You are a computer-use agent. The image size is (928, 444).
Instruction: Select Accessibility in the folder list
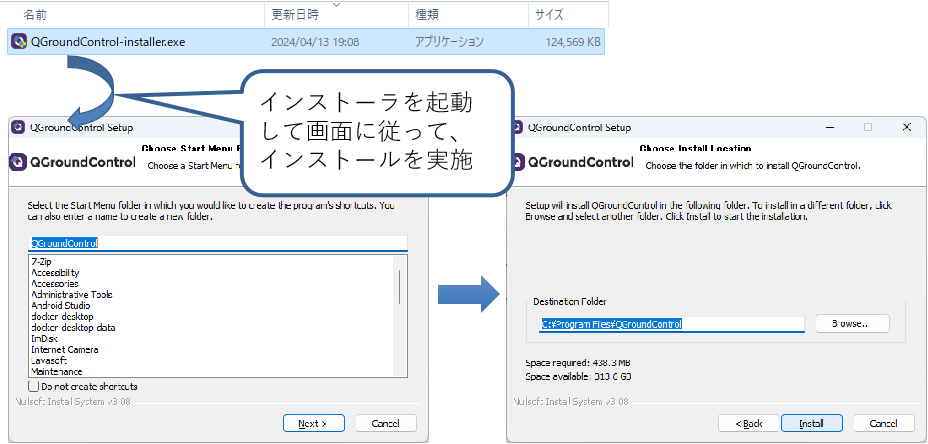(55, 273)
